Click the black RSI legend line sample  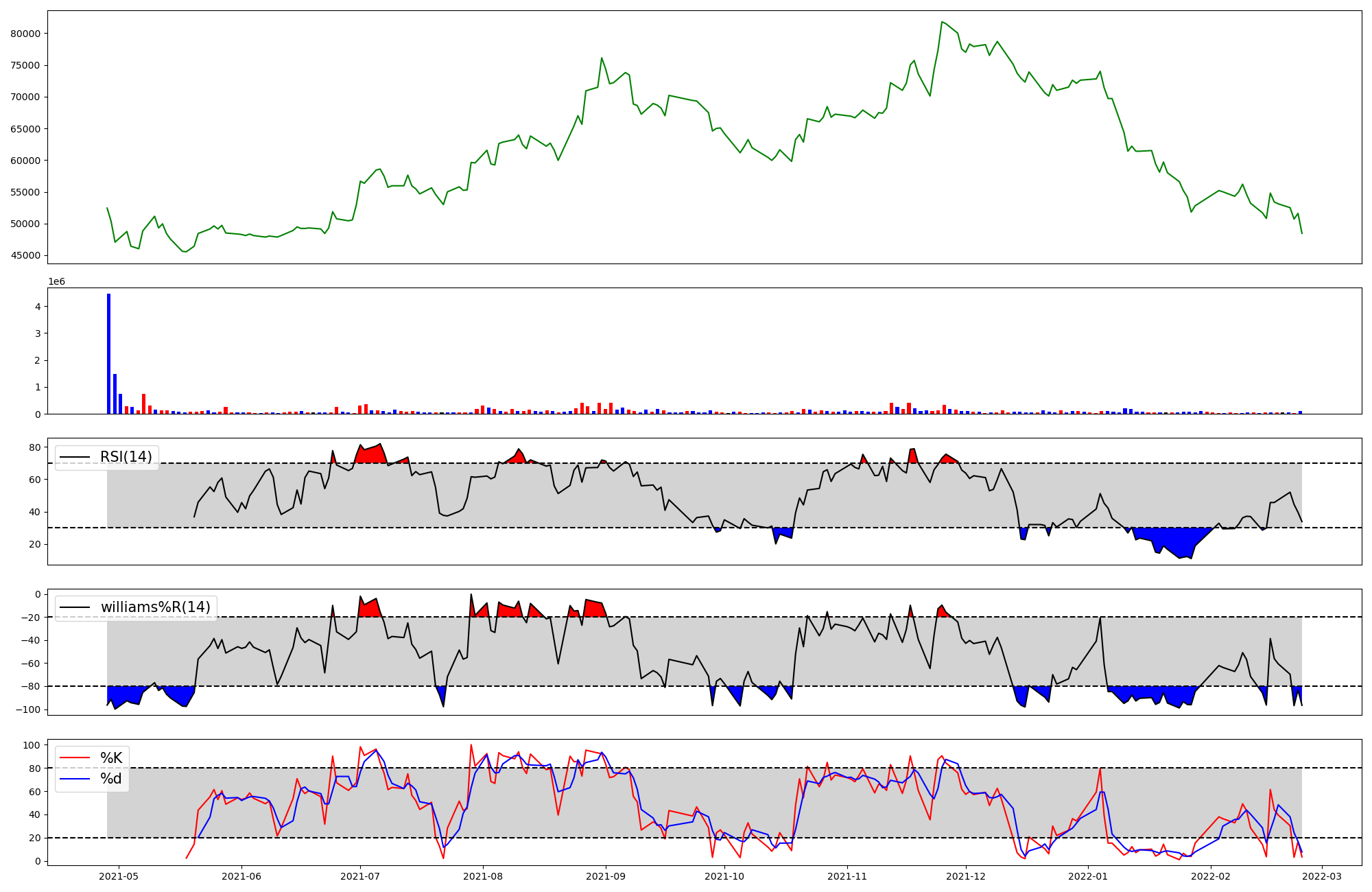click(x=75, y=458)
